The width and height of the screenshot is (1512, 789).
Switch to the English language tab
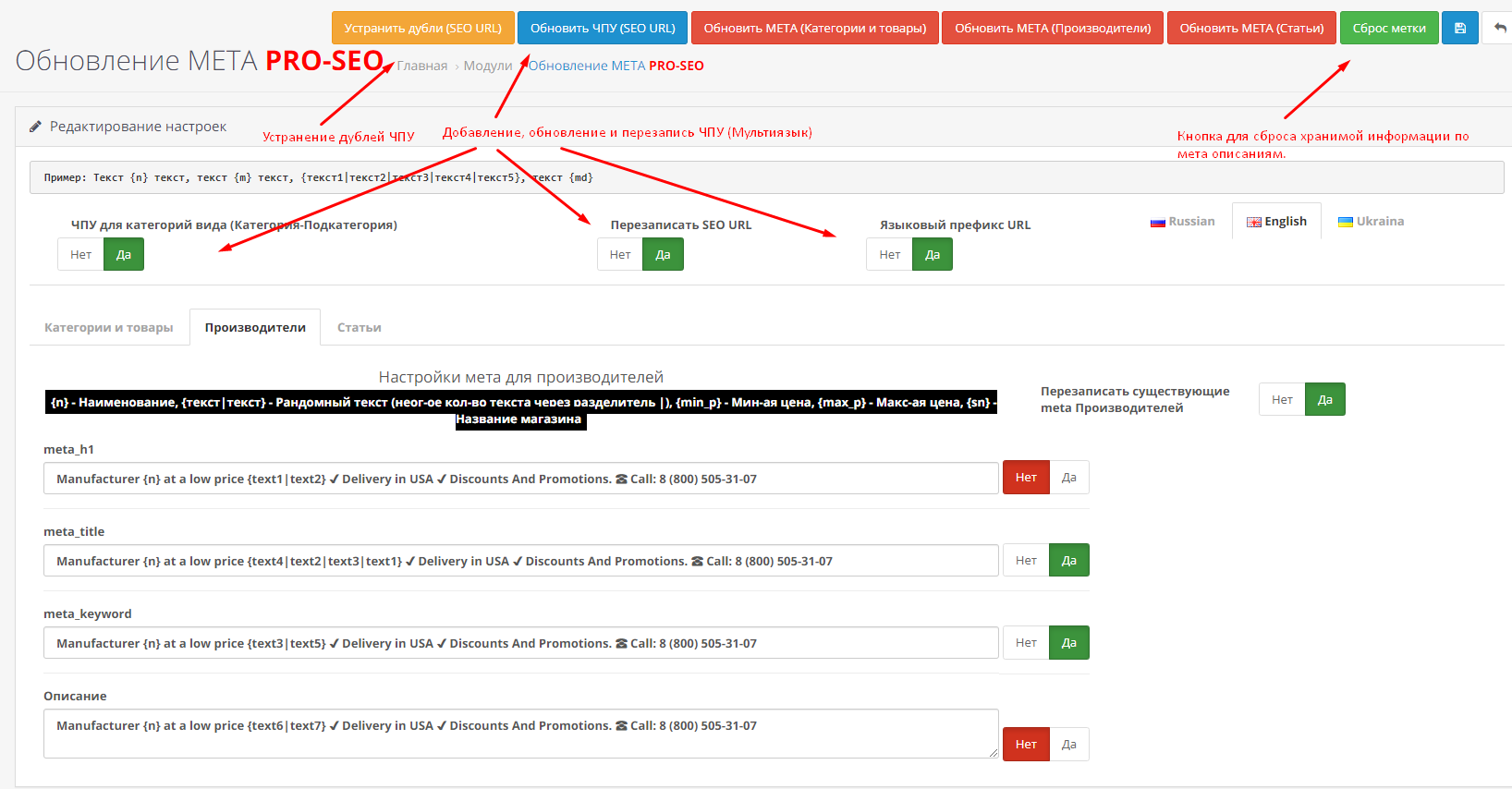1276,222
